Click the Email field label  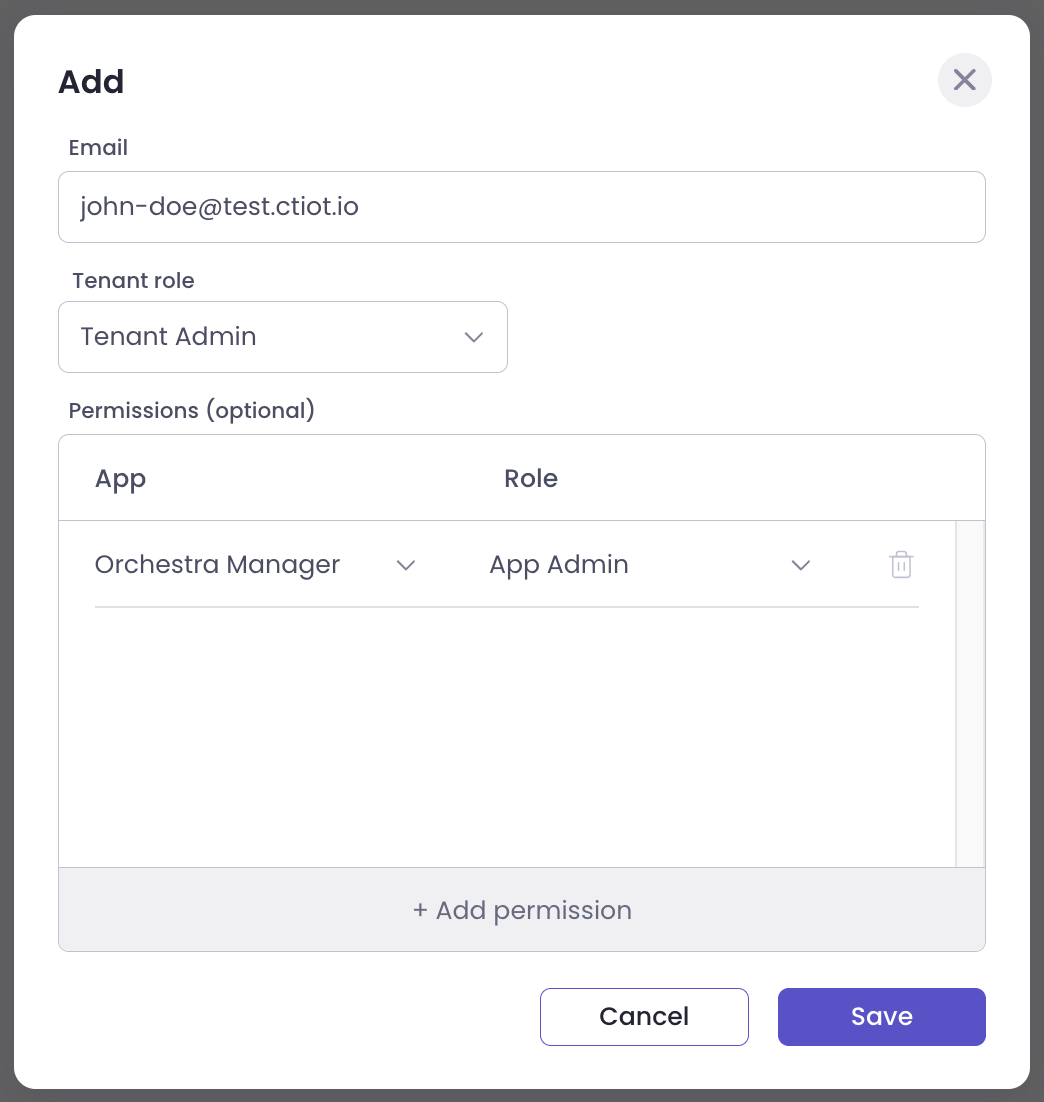point(98,148)
